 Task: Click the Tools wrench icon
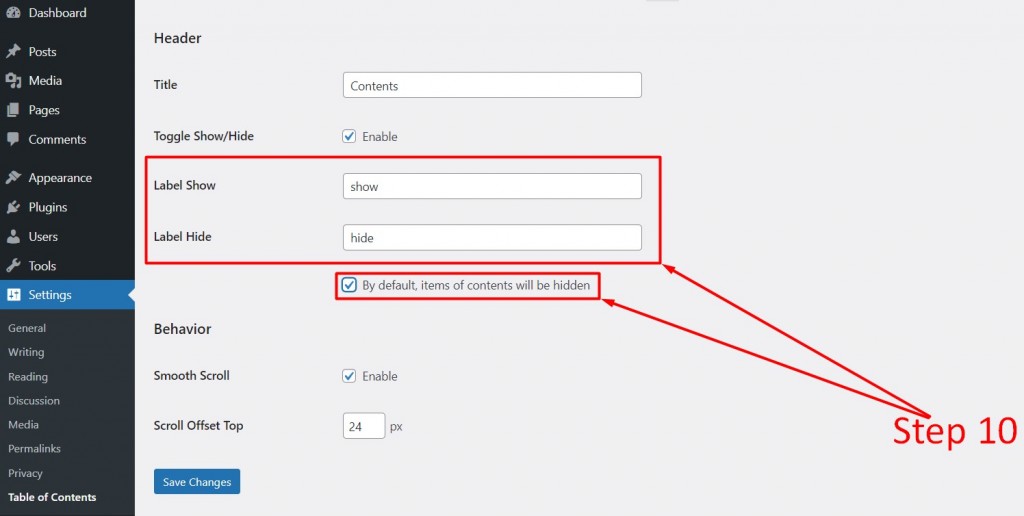coord(13,266)
